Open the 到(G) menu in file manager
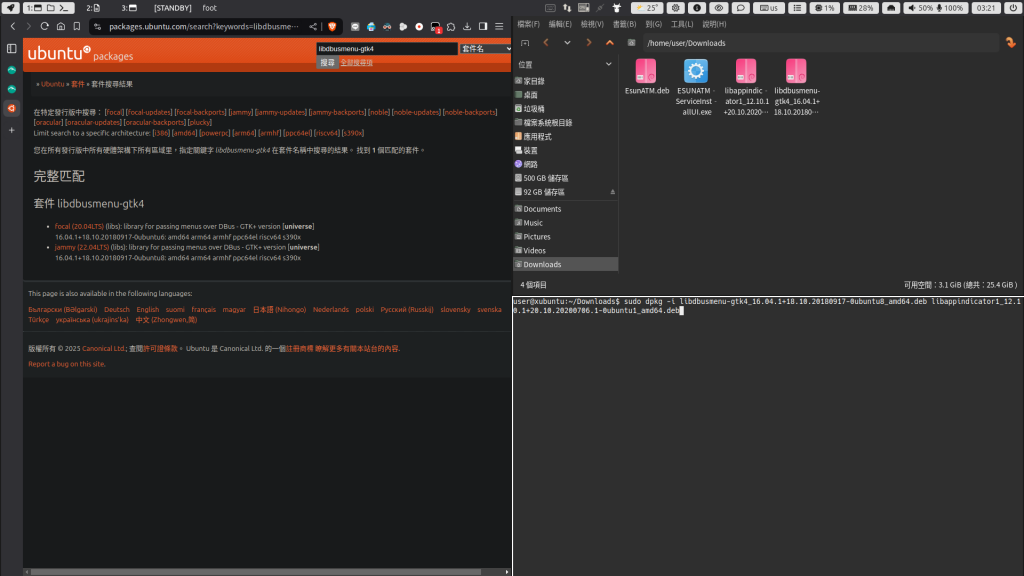Viewport: 1024px width, 576px height. tap(653, 24)
